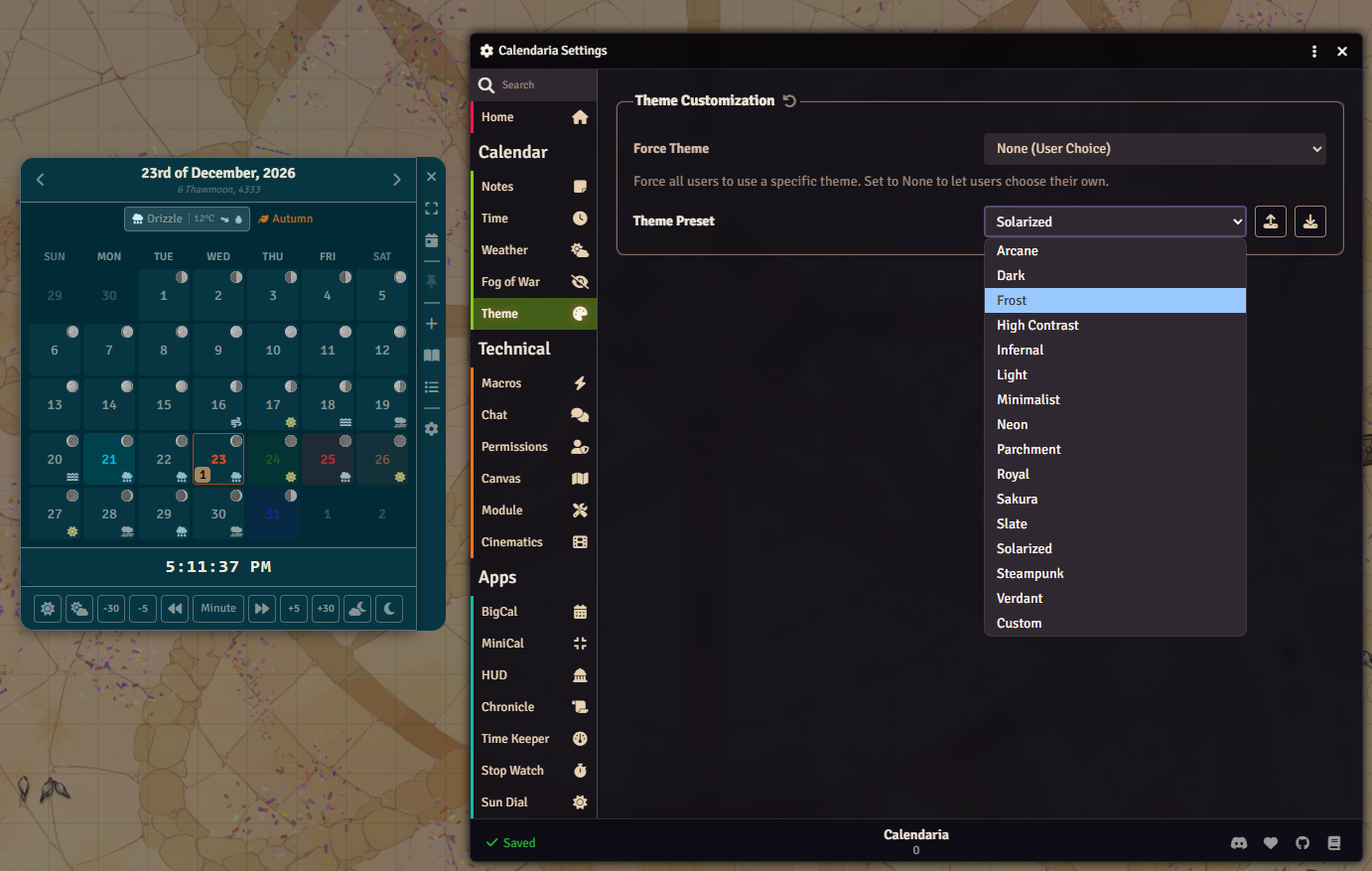
Task: Advance time with the +30 button
Action: coord(325,608)
